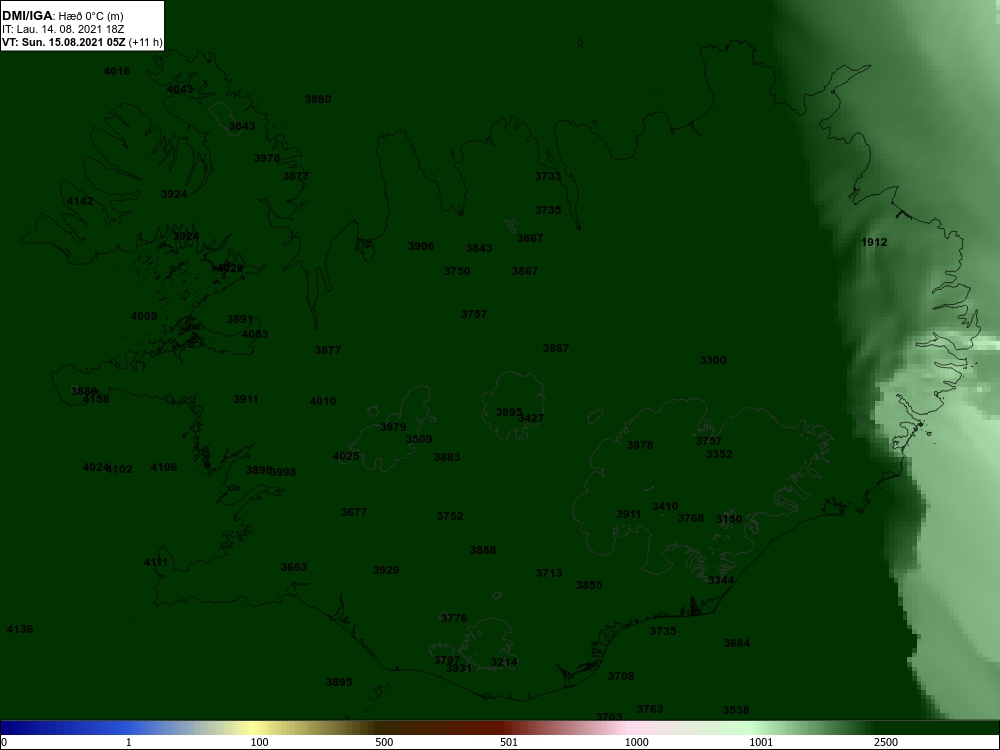Click the 'VT: Sun. 15.08.2021 05Z' valid time
Image resolution: width=1000 pixels, height=750 pixels.
[63, 43]
